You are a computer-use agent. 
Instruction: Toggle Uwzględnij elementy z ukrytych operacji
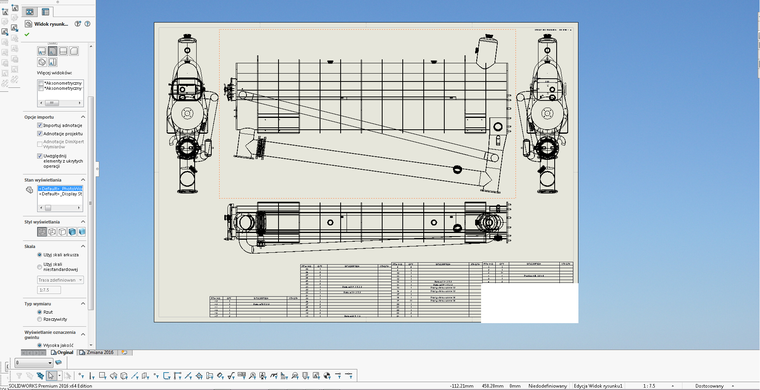[40, 156]
